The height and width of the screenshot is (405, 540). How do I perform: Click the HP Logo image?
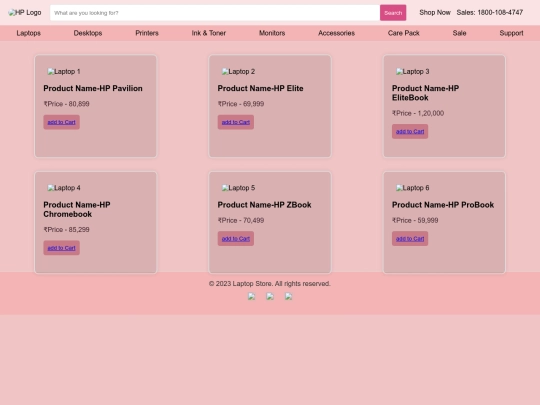click(25, 13)
